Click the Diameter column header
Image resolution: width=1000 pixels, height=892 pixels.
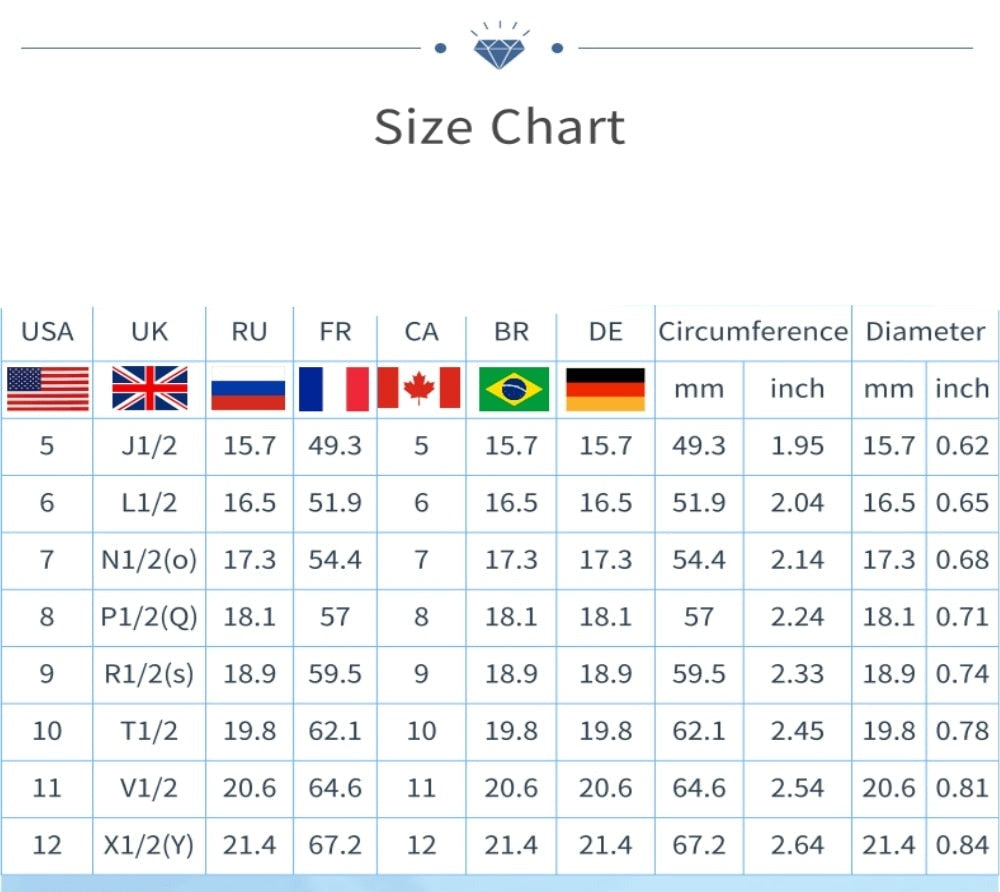click(925, 332)
